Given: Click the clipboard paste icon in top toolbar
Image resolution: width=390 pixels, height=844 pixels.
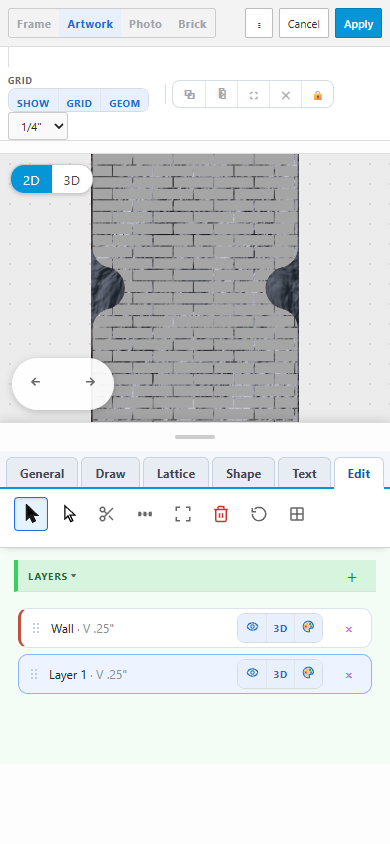Looking at the screenshot, I should coord(222,95).
